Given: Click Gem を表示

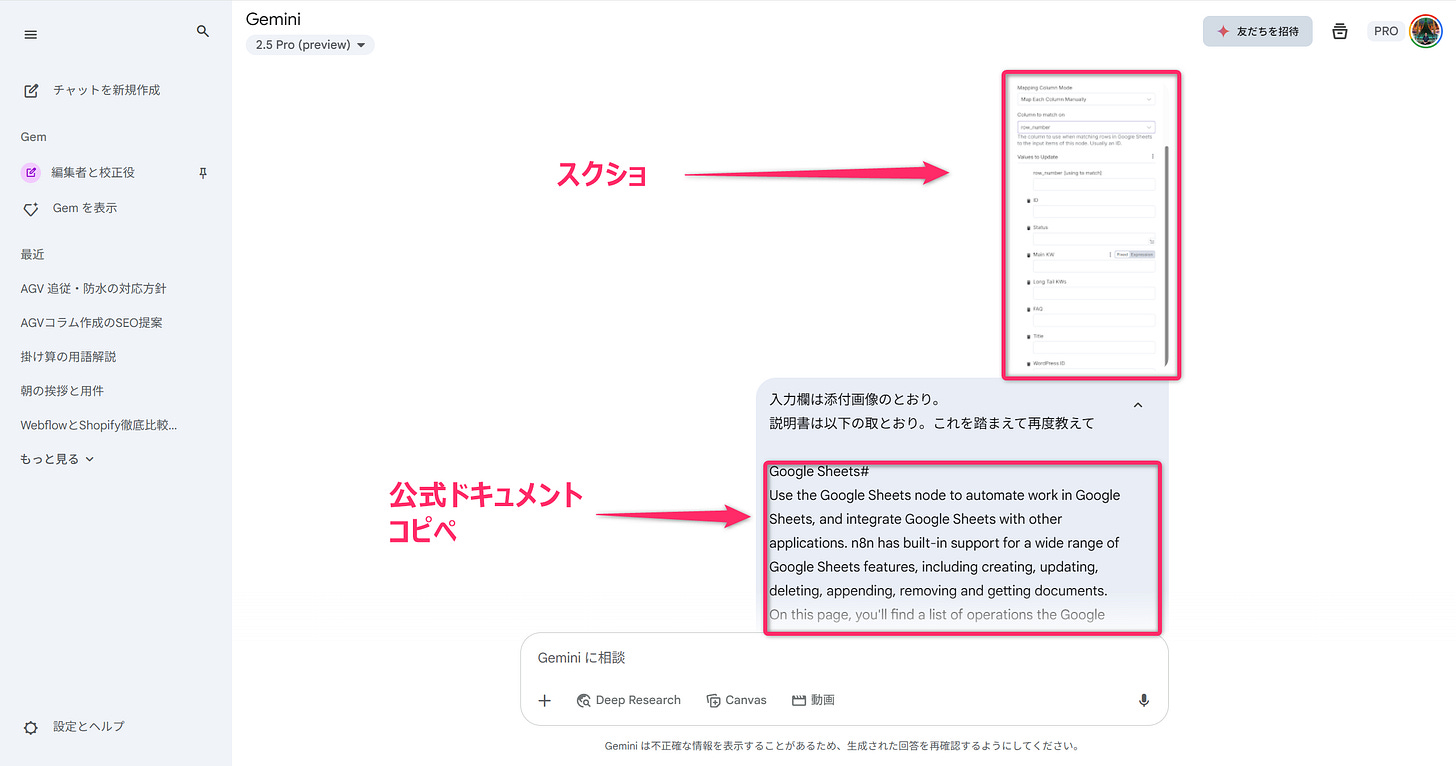Looking at the screenshot, I should pyautogui.click(x=85, y=208).
